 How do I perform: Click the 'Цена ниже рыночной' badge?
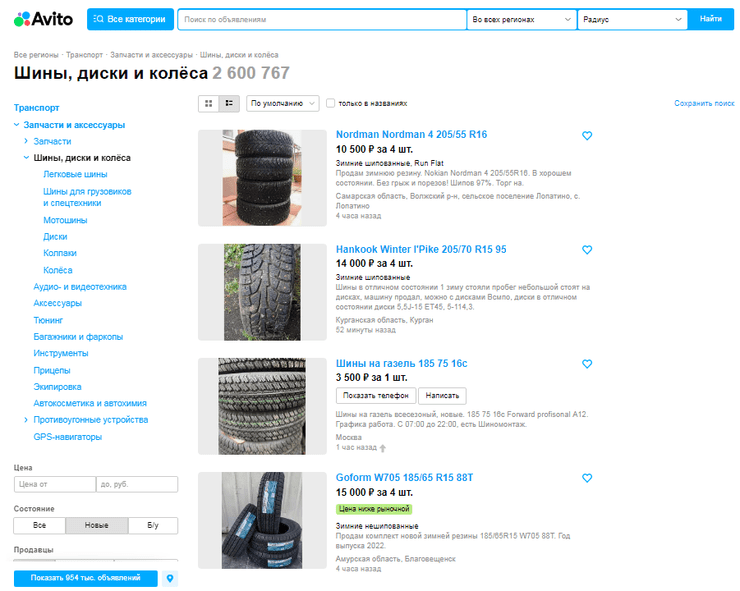tap(374, 509)
